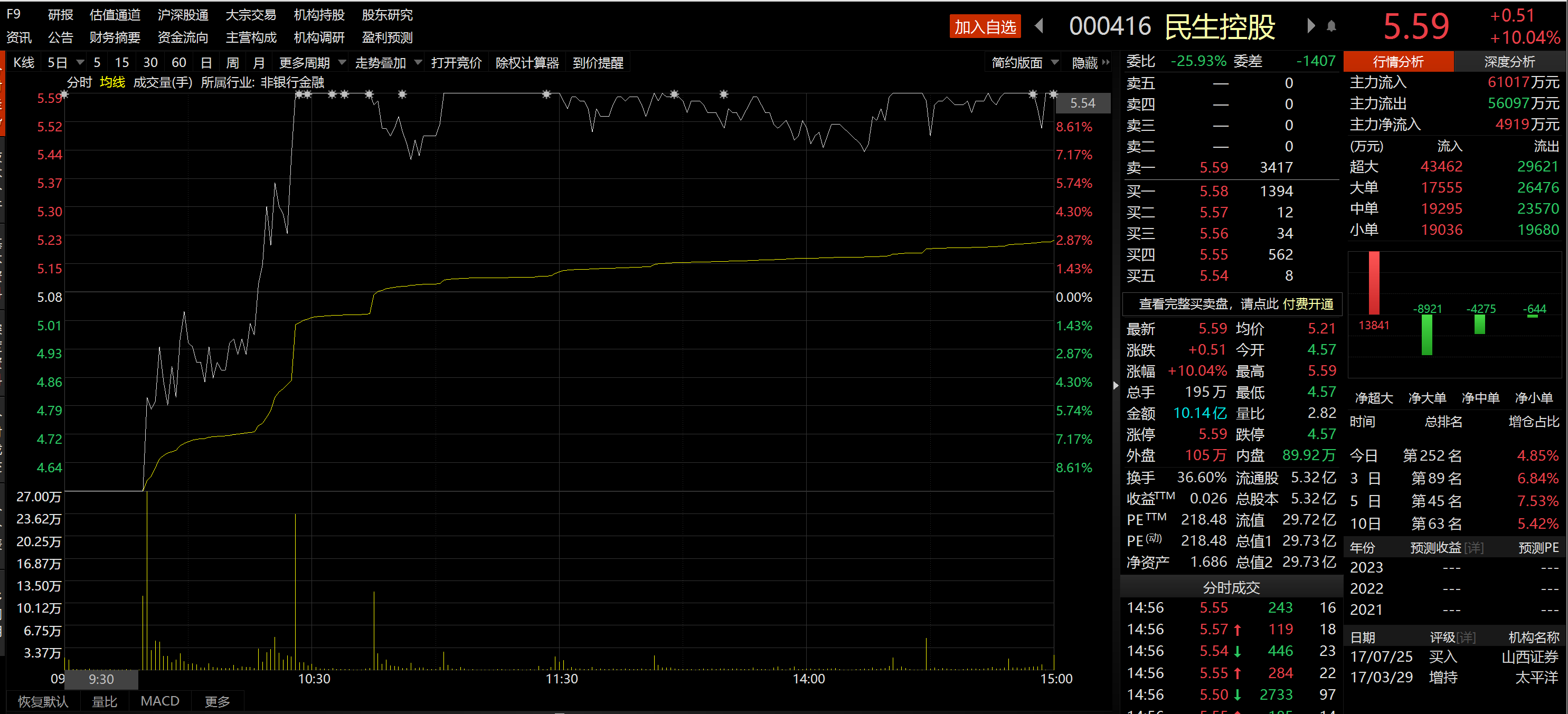Go to next stock with right arrow
This screenshot has height=714, width=1568.
coord(1310,26)
